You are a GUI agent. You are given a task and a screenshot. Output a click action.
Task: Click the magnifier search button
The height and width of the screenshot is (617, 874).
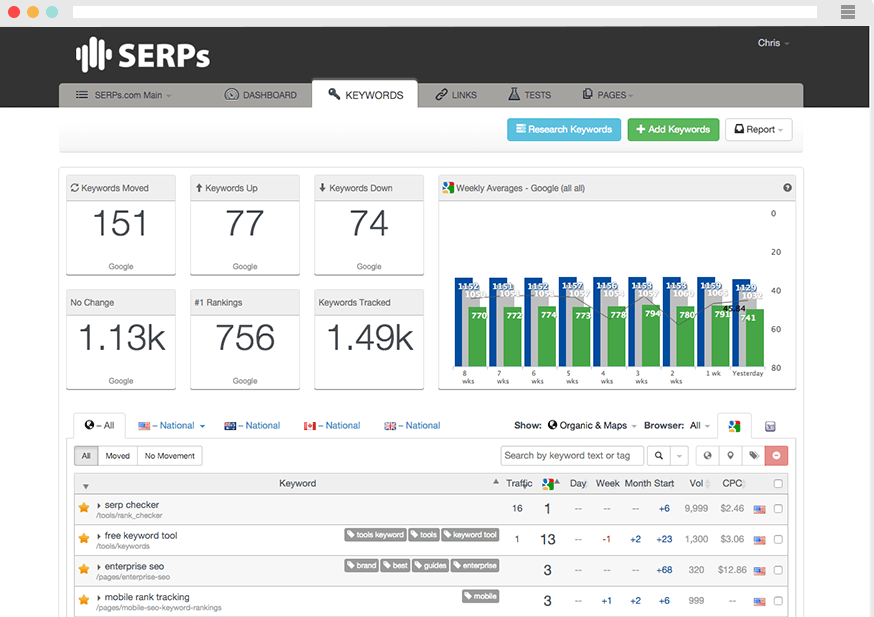click(658, 455)
